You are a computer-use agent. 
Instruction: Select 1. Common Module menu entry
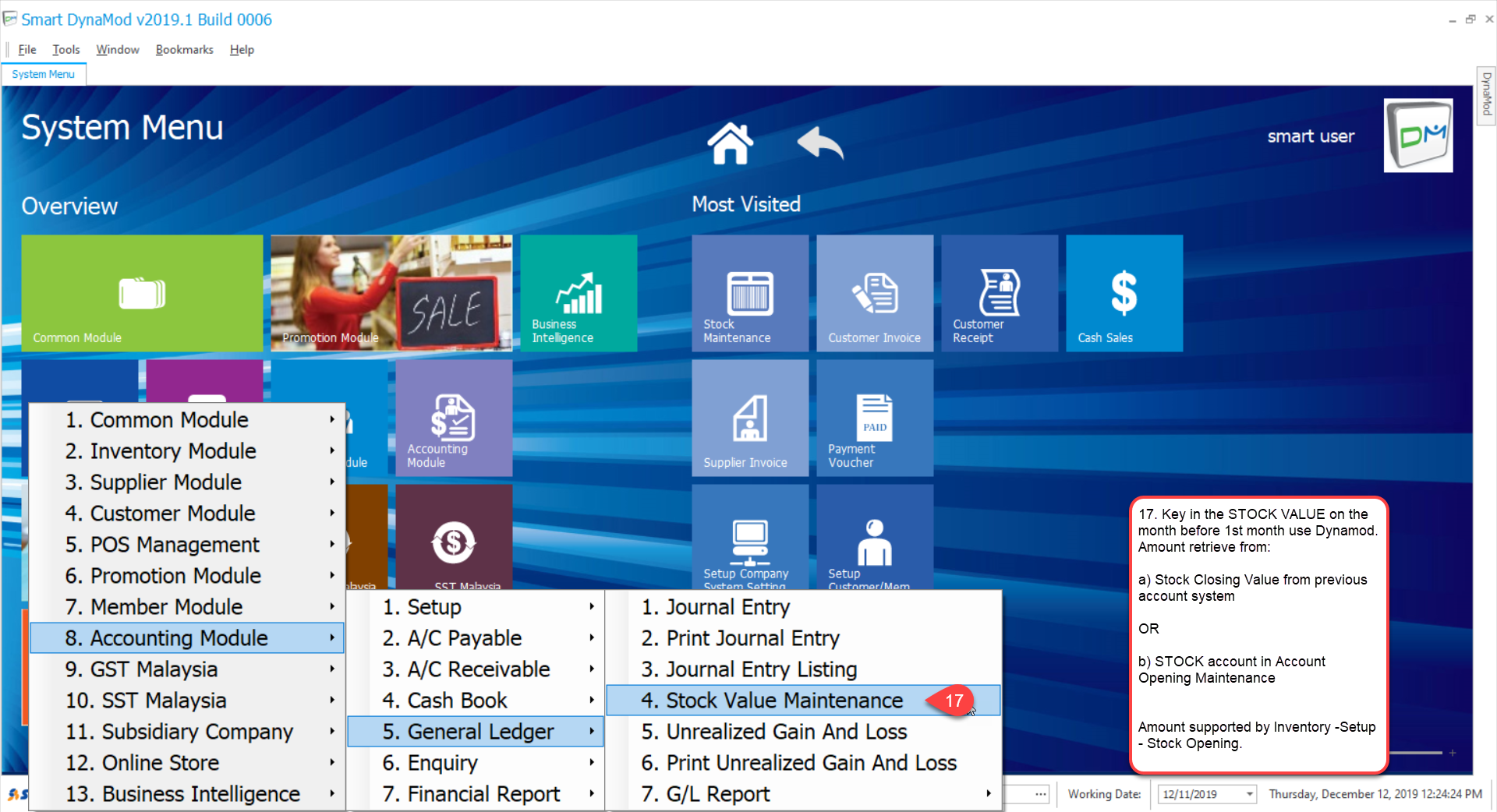pos(187,419)
